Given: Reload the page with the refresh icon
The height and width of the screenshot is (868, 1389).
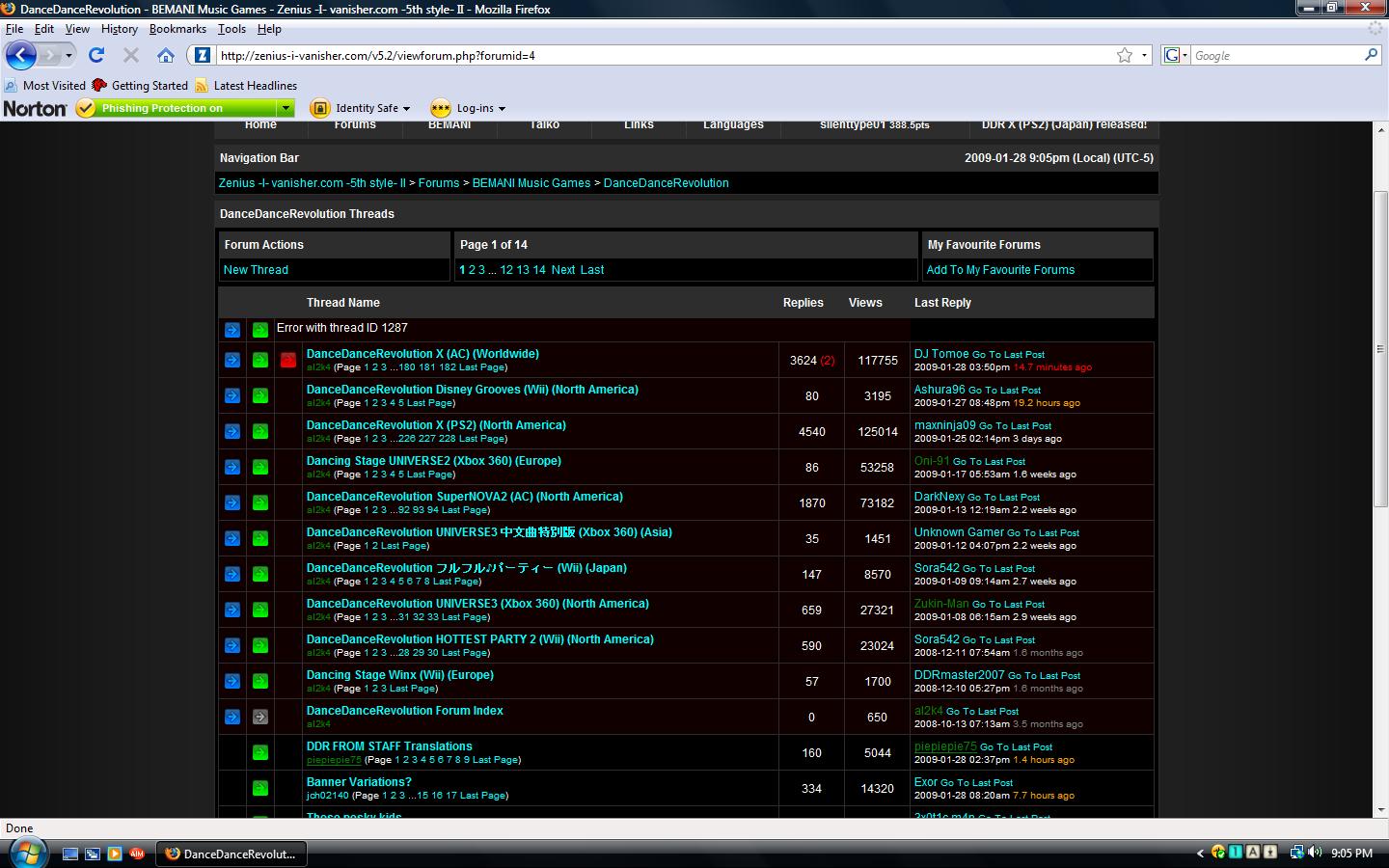Looking at the screenshot, I should [x=96, y=55].
